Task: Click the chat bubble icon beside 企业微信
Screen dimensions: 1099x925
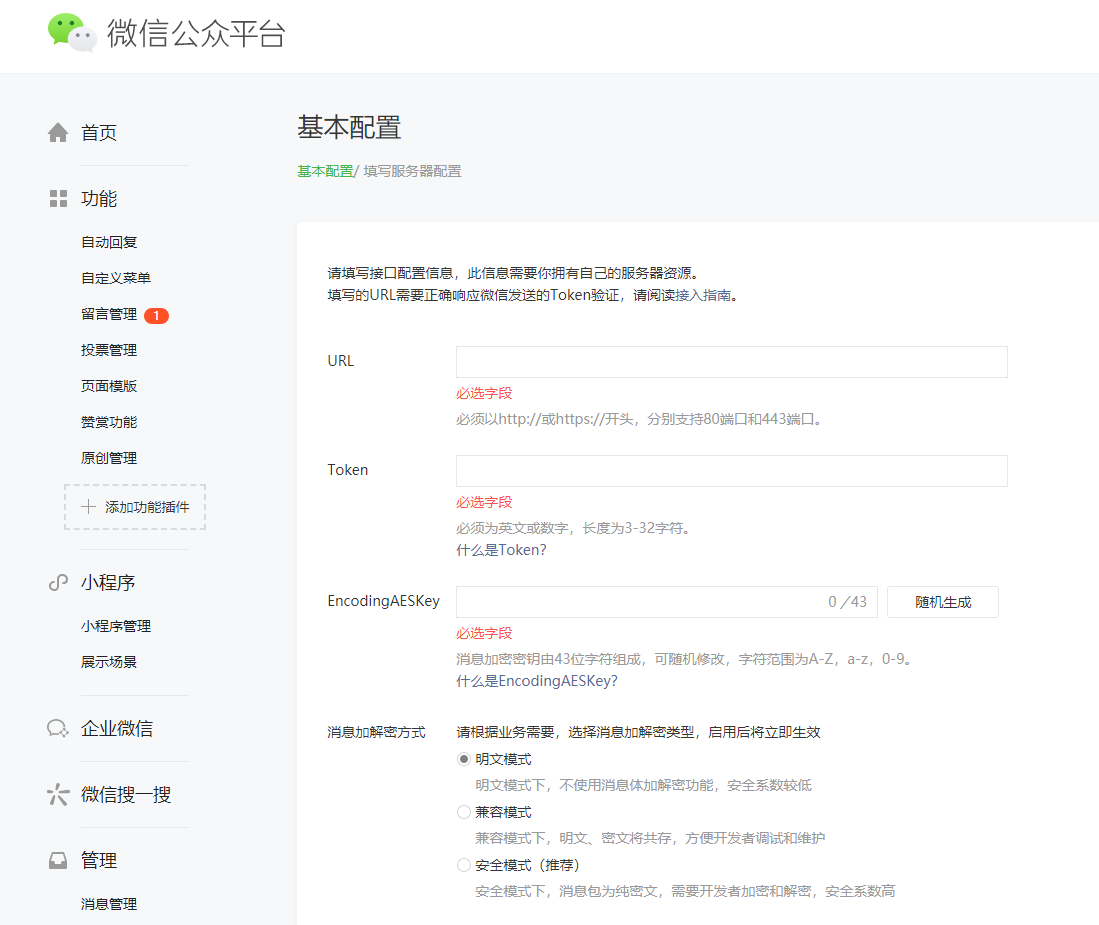Action: 58,729
